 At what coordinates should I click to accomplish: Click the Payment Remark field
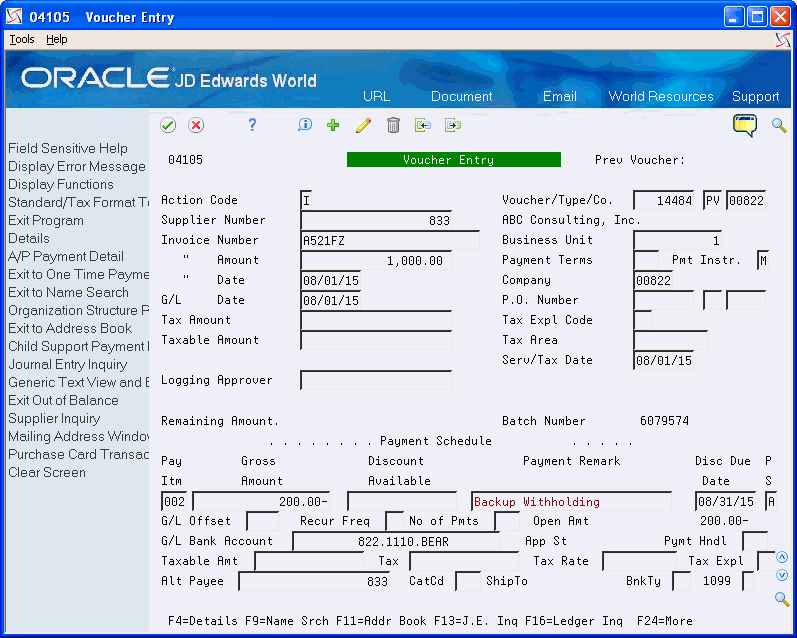pos(570,501)
